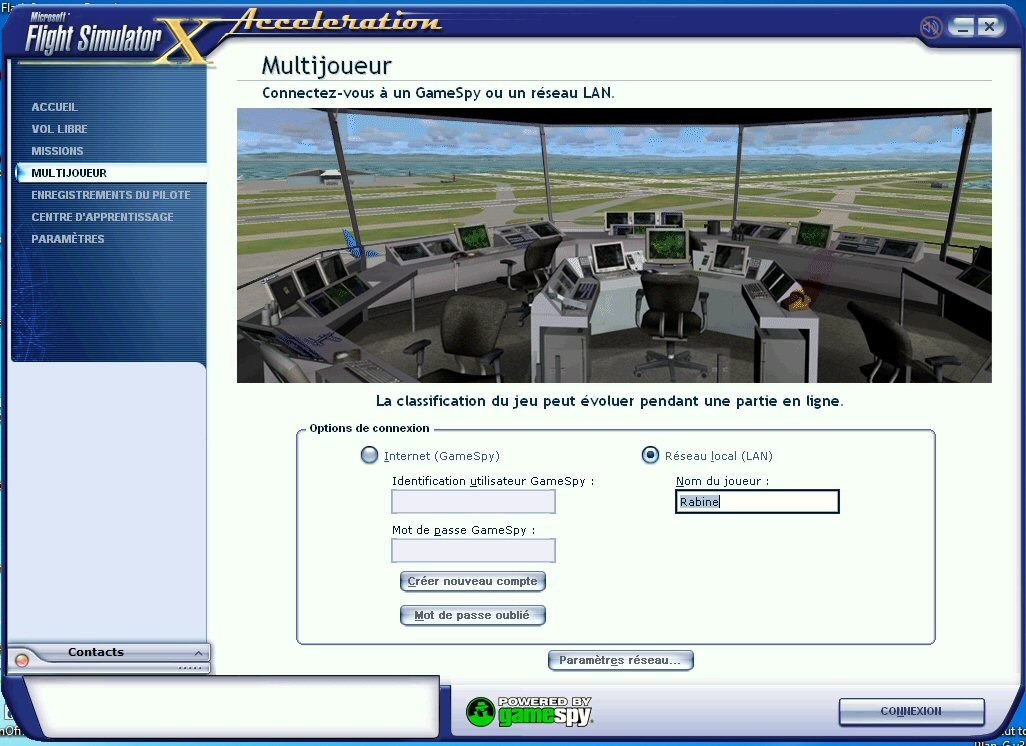
Task: Click the Contacts red status indicator
Action: click(22, 660)
